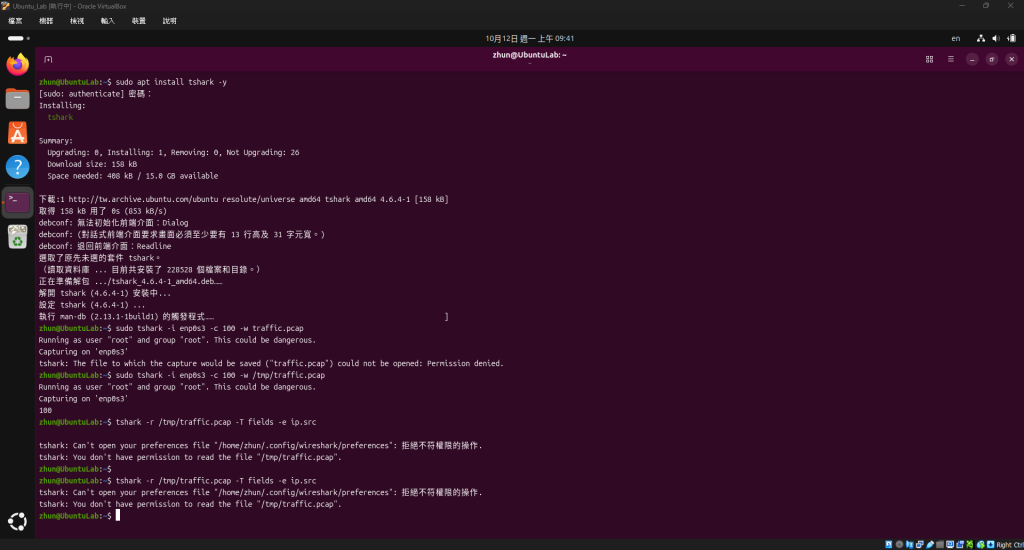The height and width of the screenshot is (550, 1024).
Task: Click the VirtualBox recording status icon
Action: pos(960,544)
